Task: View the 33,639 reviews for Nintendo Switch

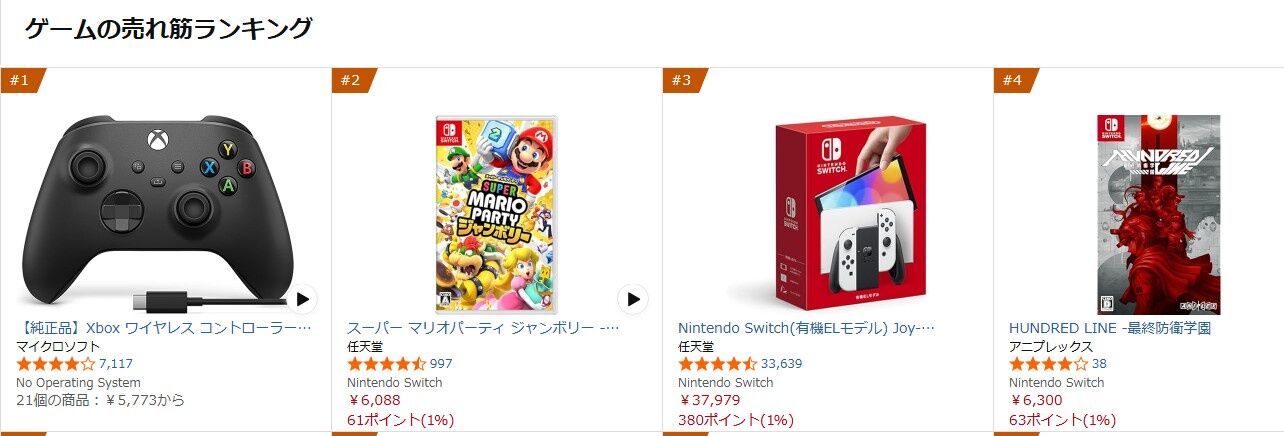Action: (781, 364)
